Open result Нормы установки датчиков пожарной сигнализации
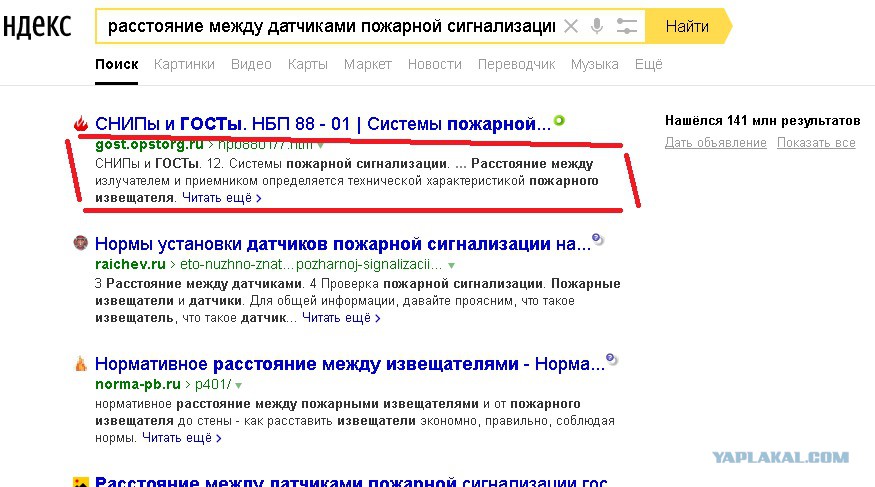 click(343, 244)
